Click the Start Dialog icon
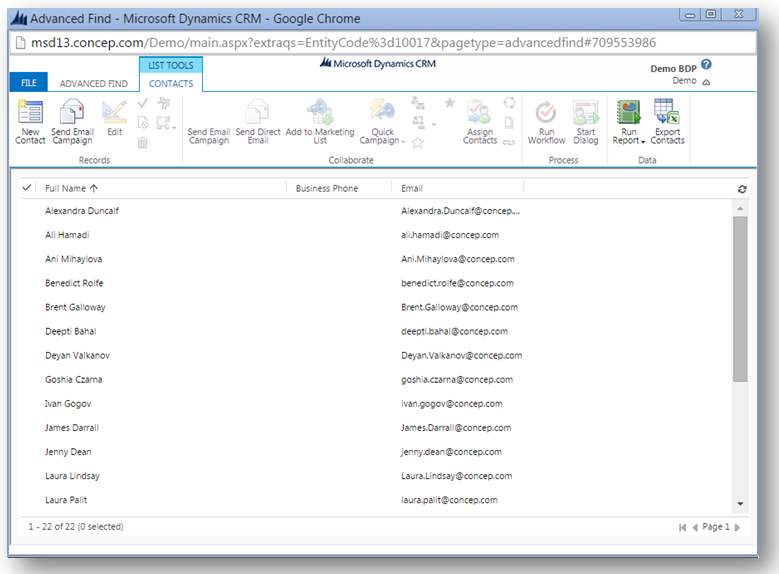Viewport: 779px width, 574px height. point(586,111)
